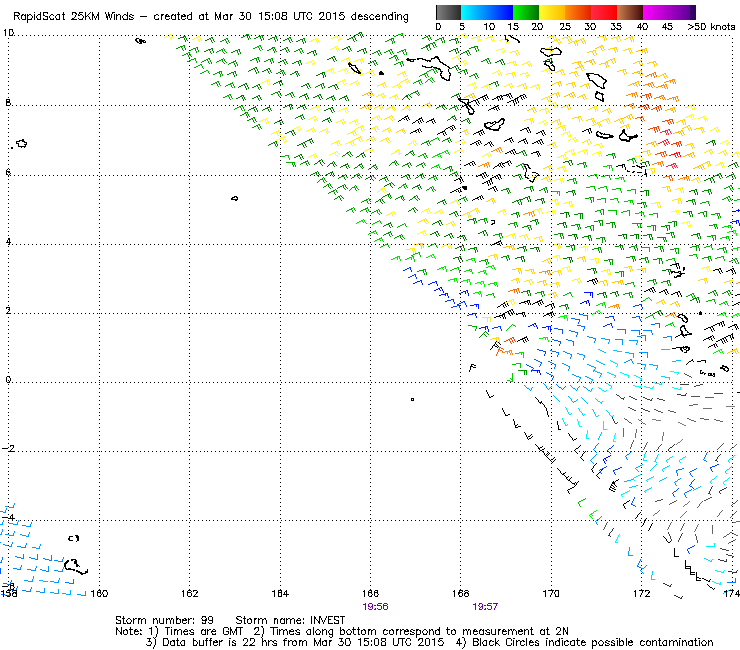Click the latitude 0 axis label
This screenshot has width=740, height=650.
pyautogui.click(x=8, y=380)
